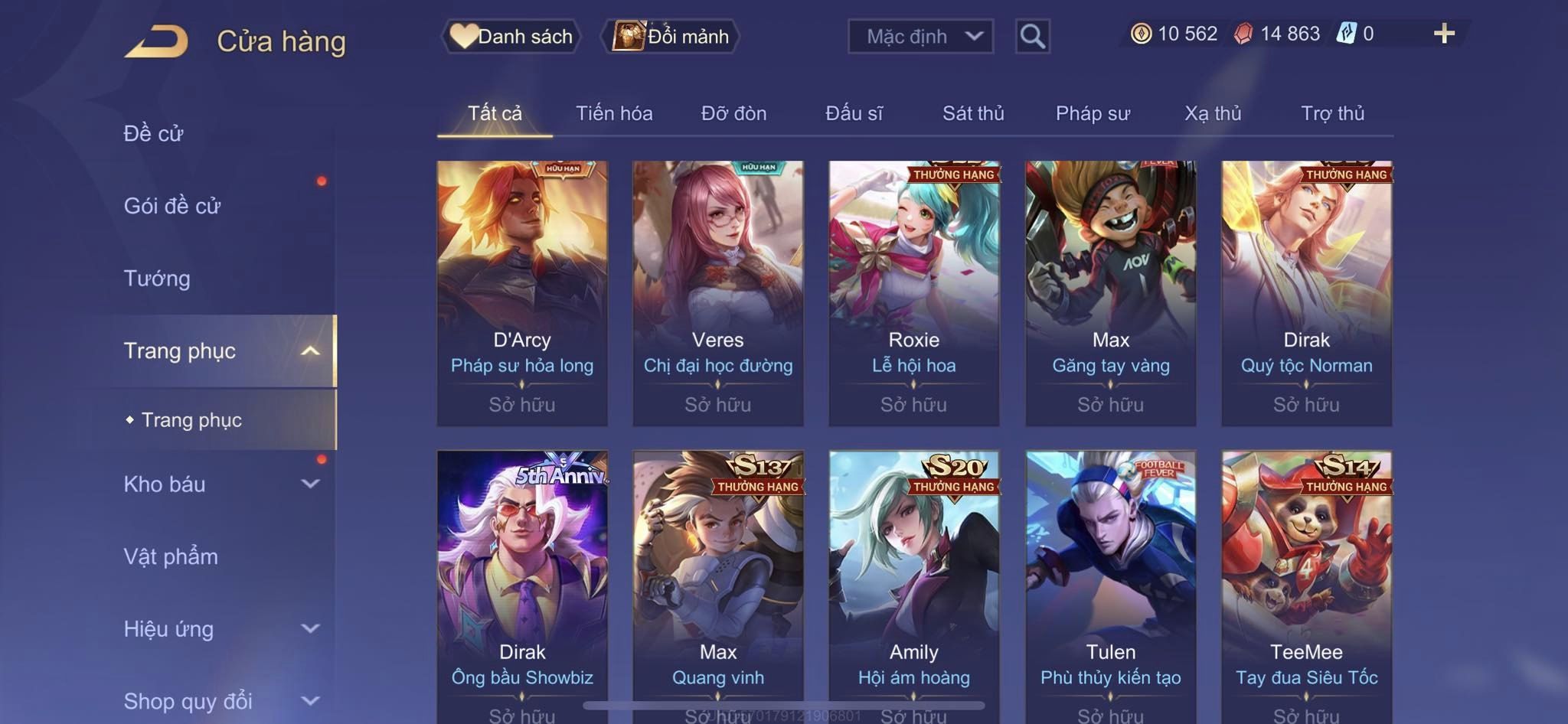Switch to the Sát thủ tab

tap(973, 113)
